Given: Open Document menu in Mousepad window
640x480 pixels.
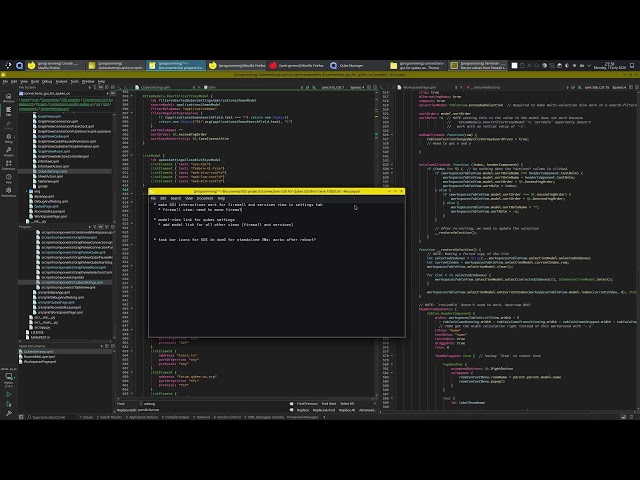Looking at the screenshot, I should click(x=205, y=198).
